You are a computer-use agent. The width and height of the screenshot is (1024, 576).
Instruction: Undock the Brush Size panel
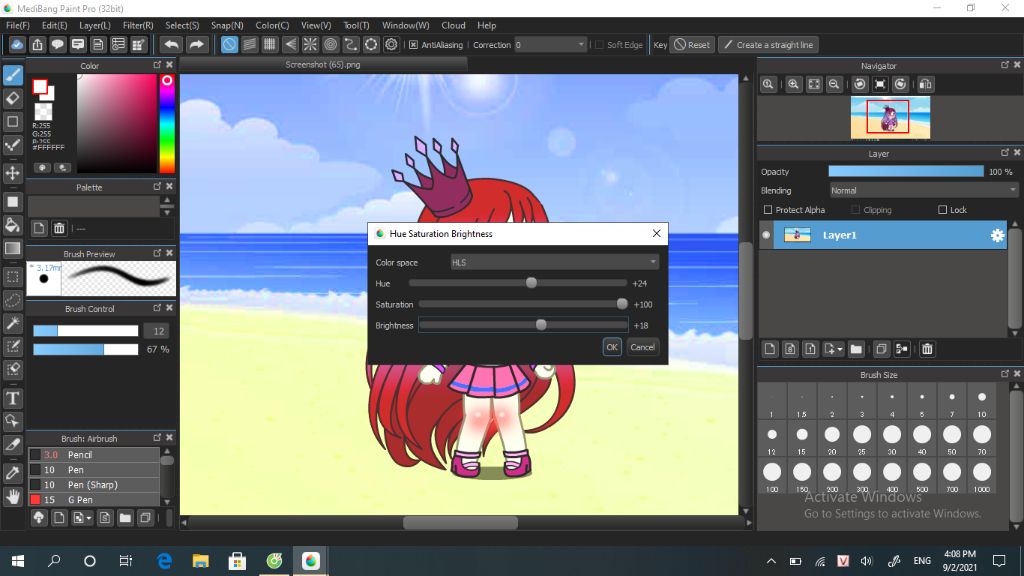[1004, 374]
